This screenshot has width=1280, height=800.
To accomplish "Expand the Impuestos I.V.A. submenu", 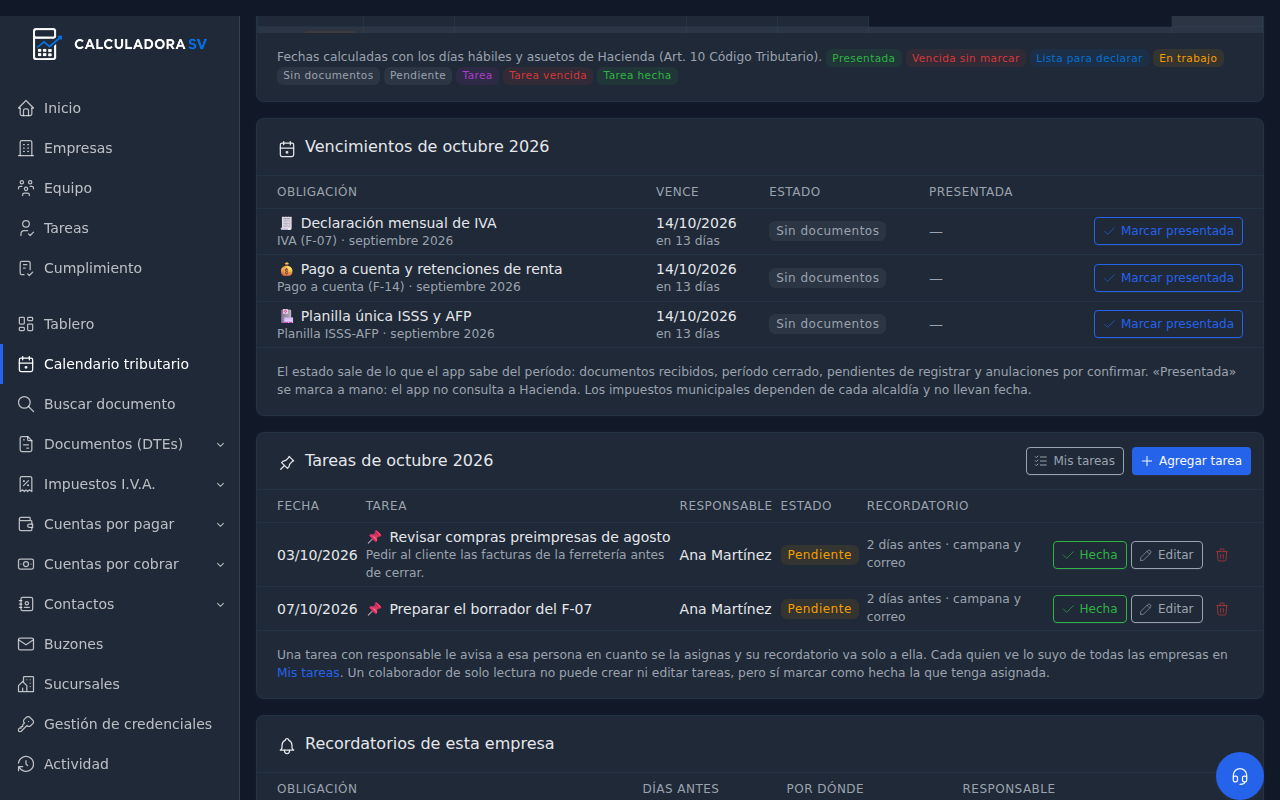I will coord(221,484).
